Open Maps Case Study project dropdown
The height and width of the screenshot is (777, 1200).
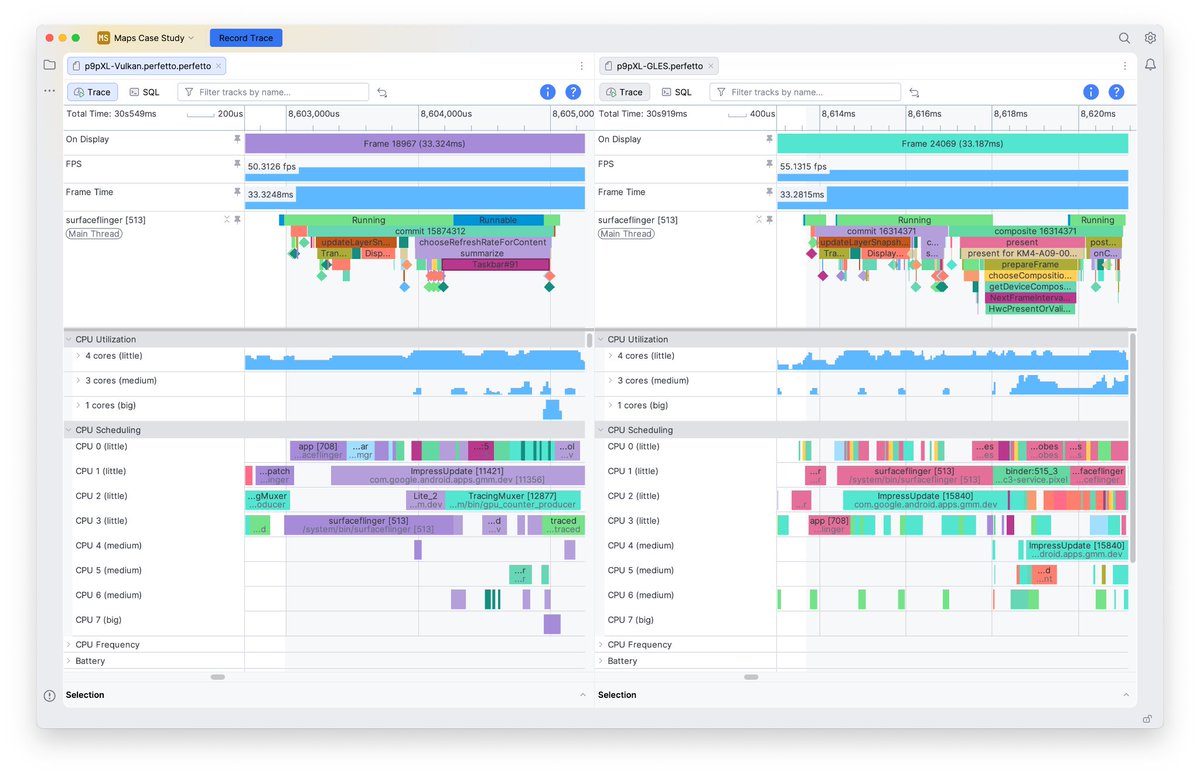point(146,38)
